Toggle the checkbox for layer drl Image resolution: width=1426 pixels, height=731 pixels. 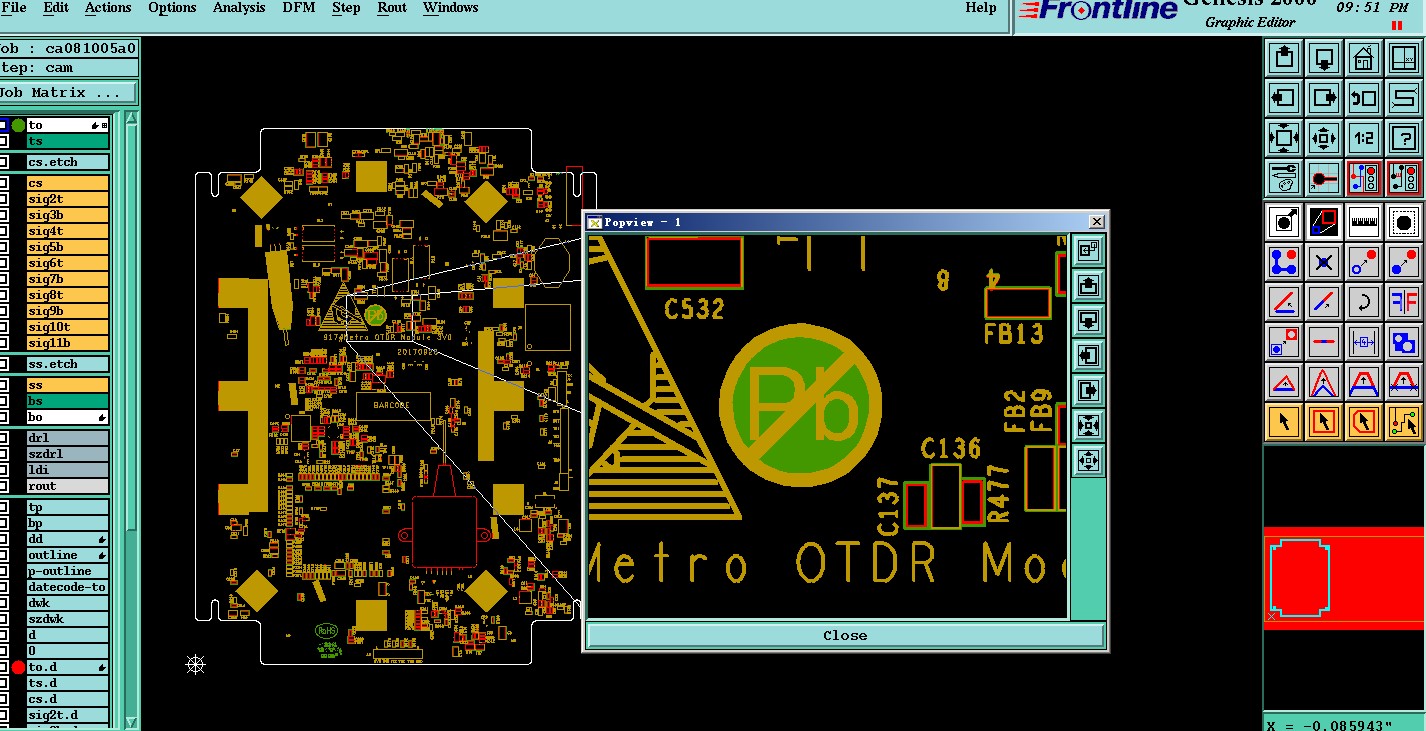[x=4, y=438]
